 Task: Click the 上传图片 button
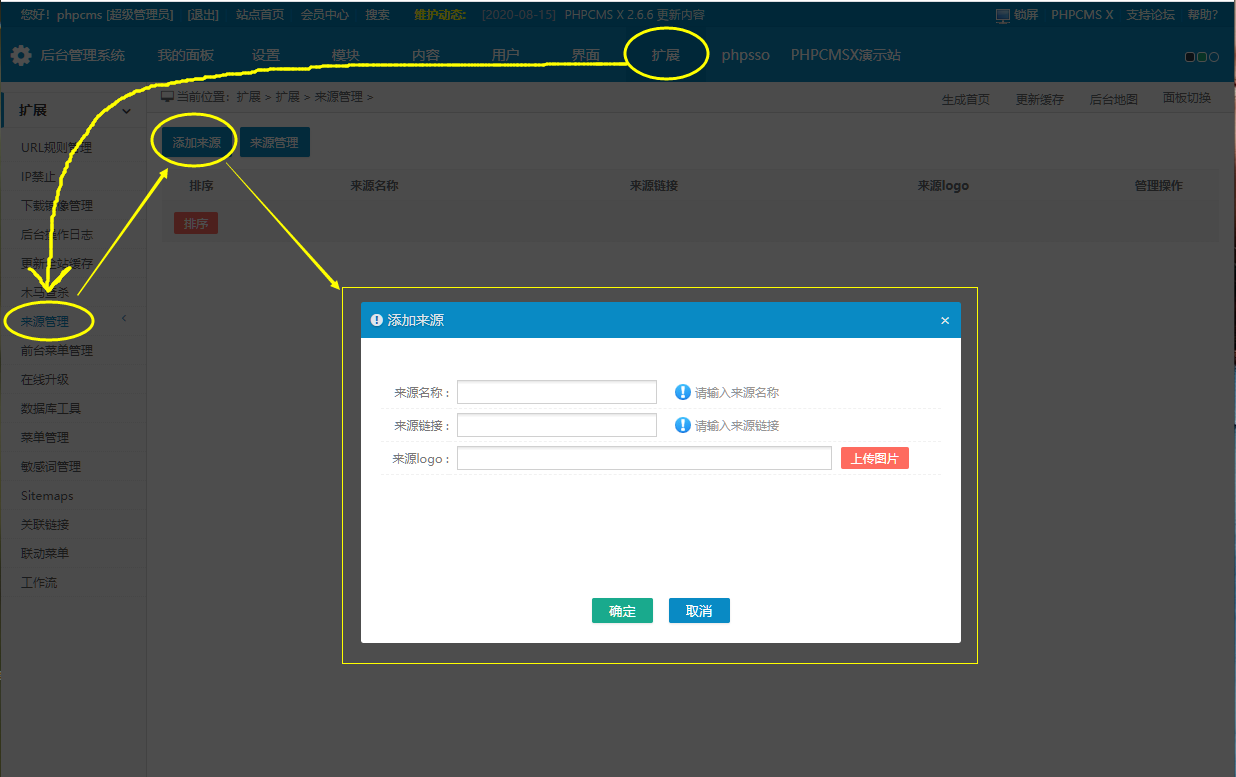point(875,458)
